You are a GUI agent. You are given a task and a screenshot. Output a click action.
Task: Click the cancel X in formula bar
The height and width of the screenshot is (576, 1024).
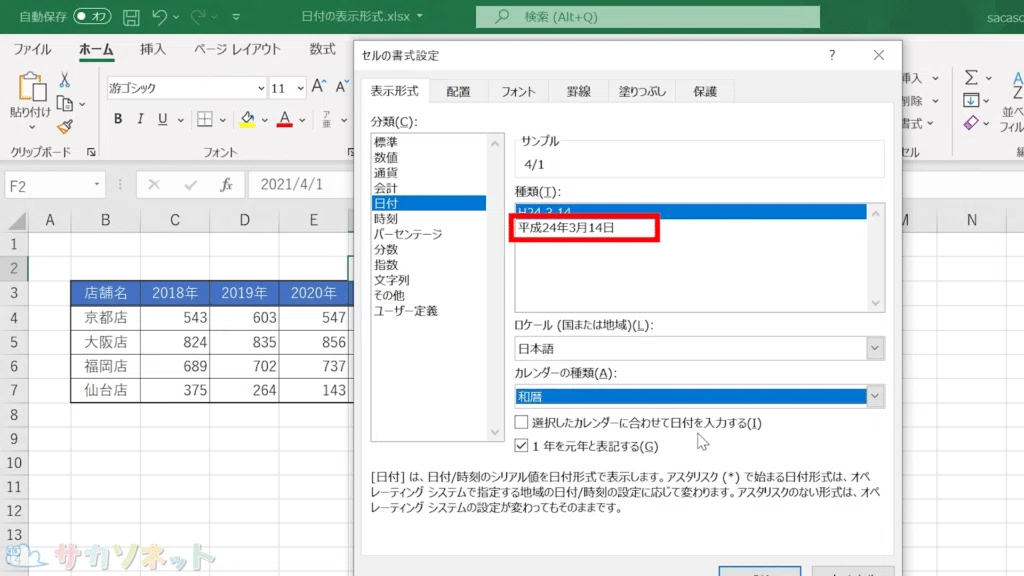tap(154, 185)
